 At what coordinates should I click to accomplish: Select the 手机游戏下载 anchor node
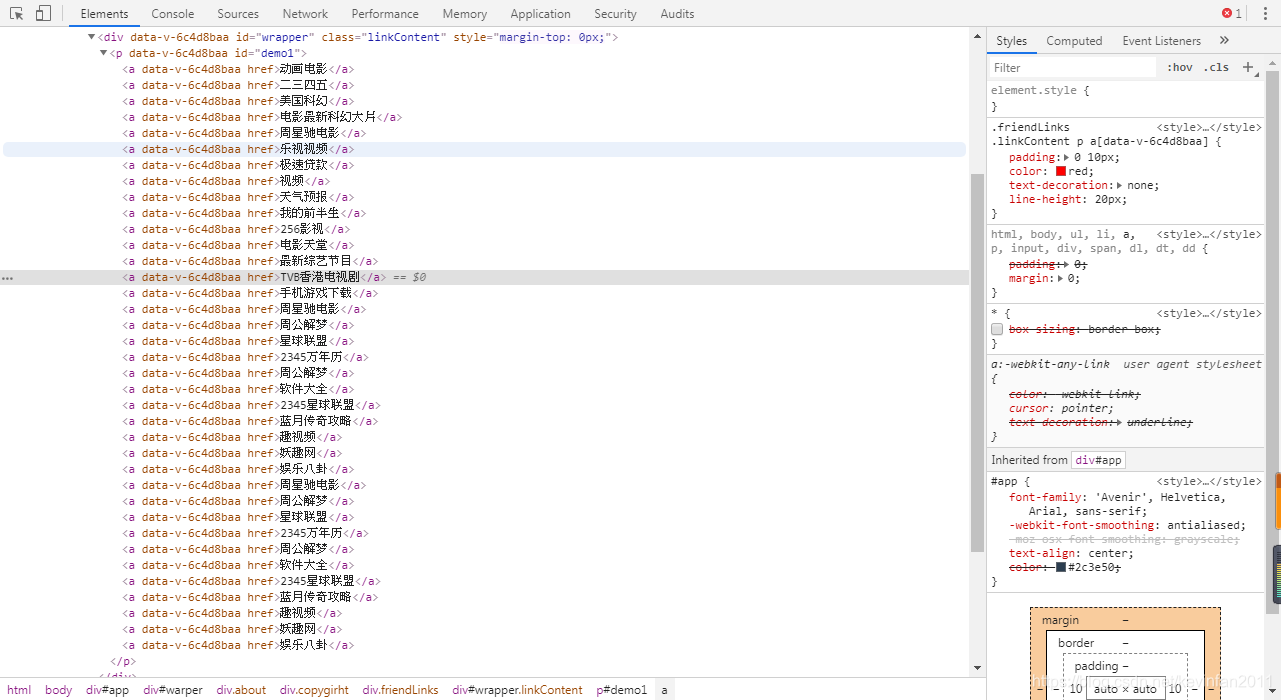coord(250,293)
